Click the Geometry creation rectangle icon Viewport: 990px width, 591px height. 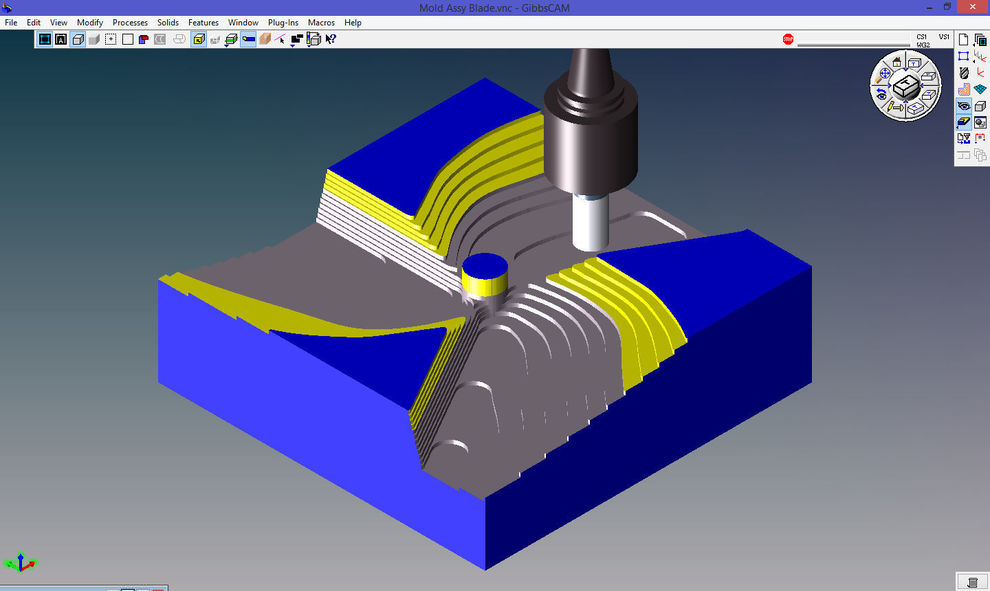pos(964,56)
